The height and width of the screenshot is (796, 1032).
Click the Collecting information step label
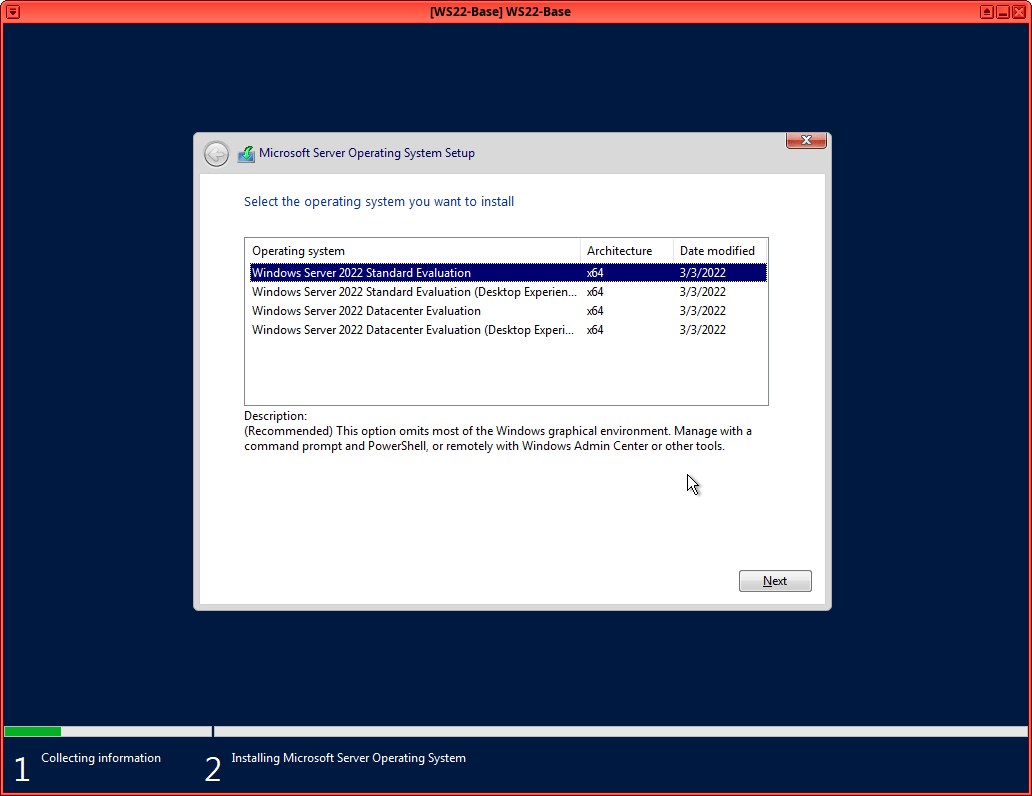[x=101, y=758]
